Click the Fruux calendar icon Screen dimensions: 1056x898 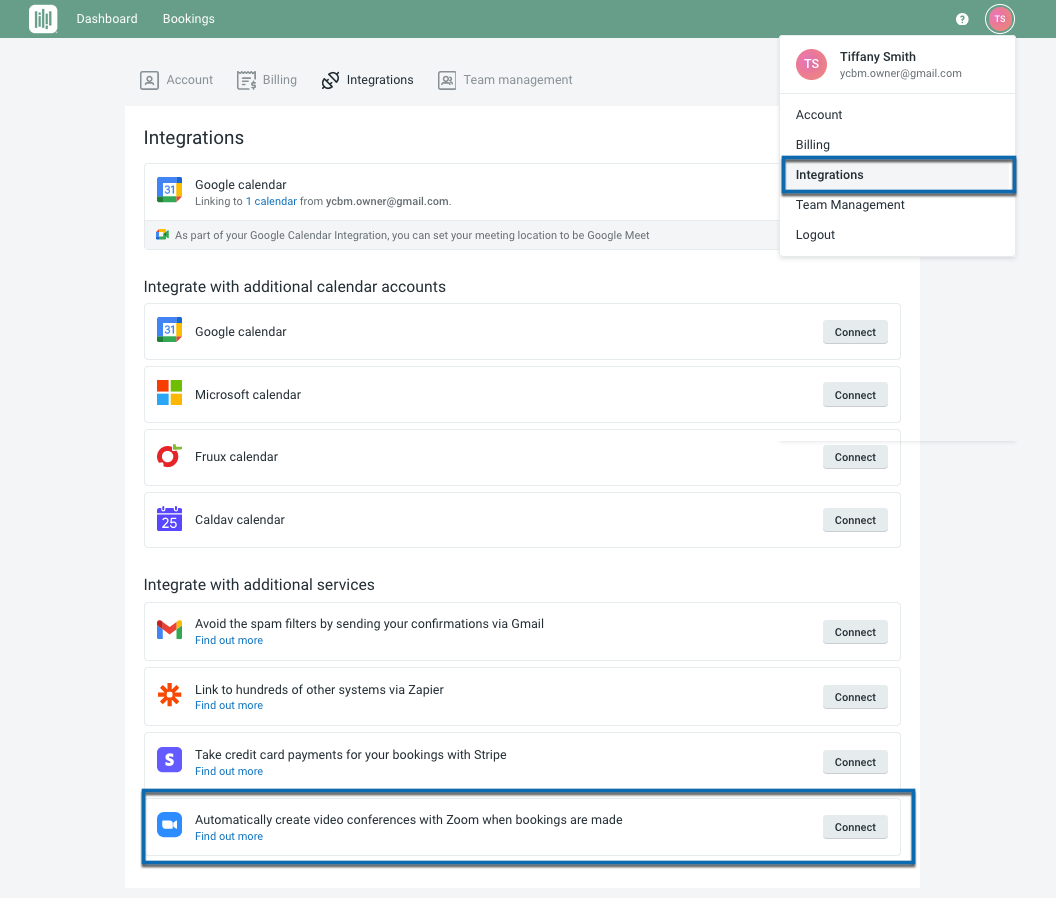[x=169, y=457]
